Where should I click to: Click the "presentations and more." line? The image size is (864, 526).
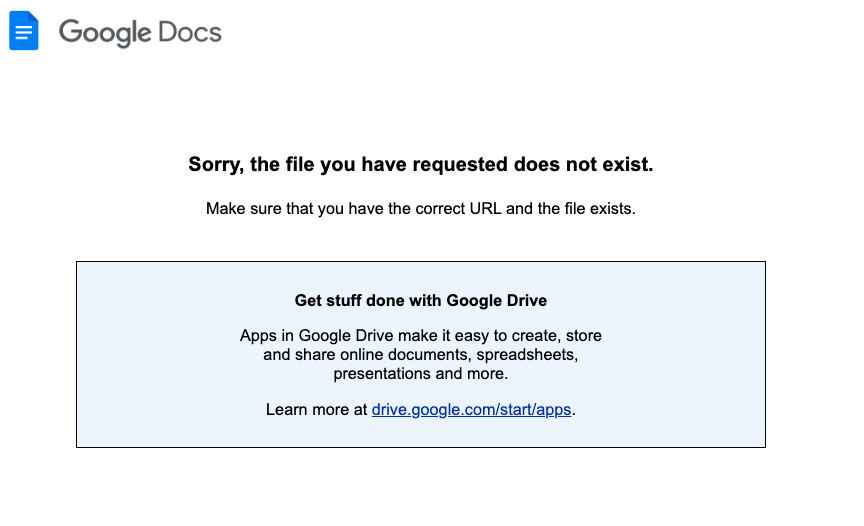[420, 374]
